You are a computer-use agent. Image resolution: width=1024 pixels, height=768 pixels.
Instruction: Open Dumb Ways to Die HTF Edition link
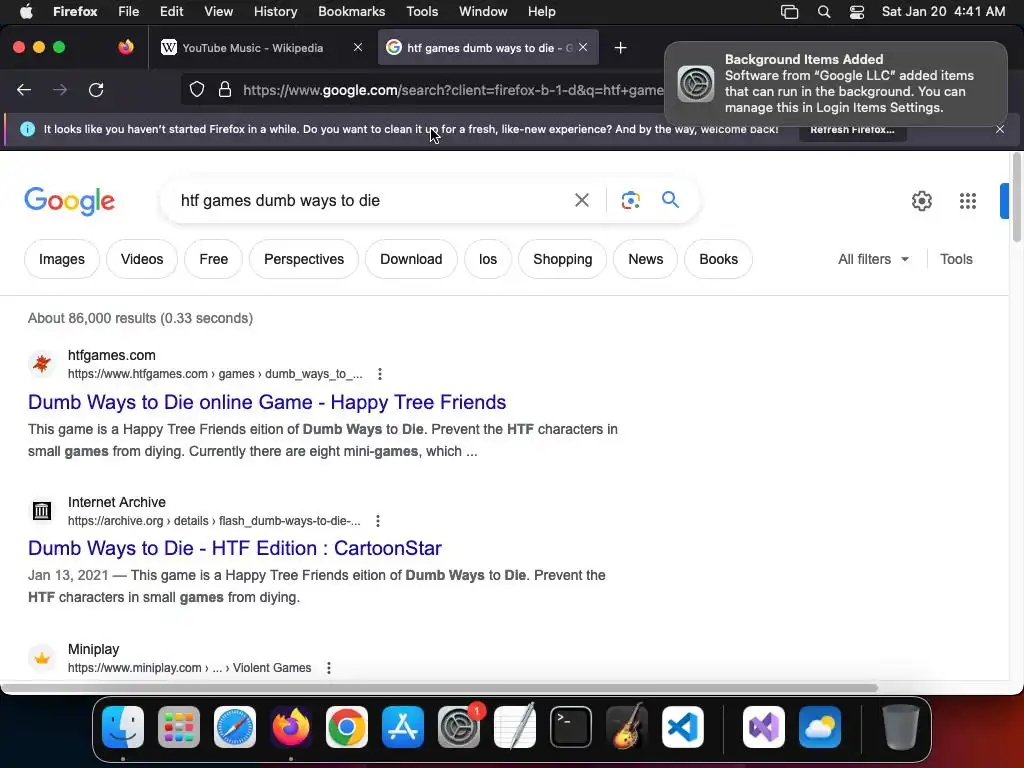pos(234,549)
